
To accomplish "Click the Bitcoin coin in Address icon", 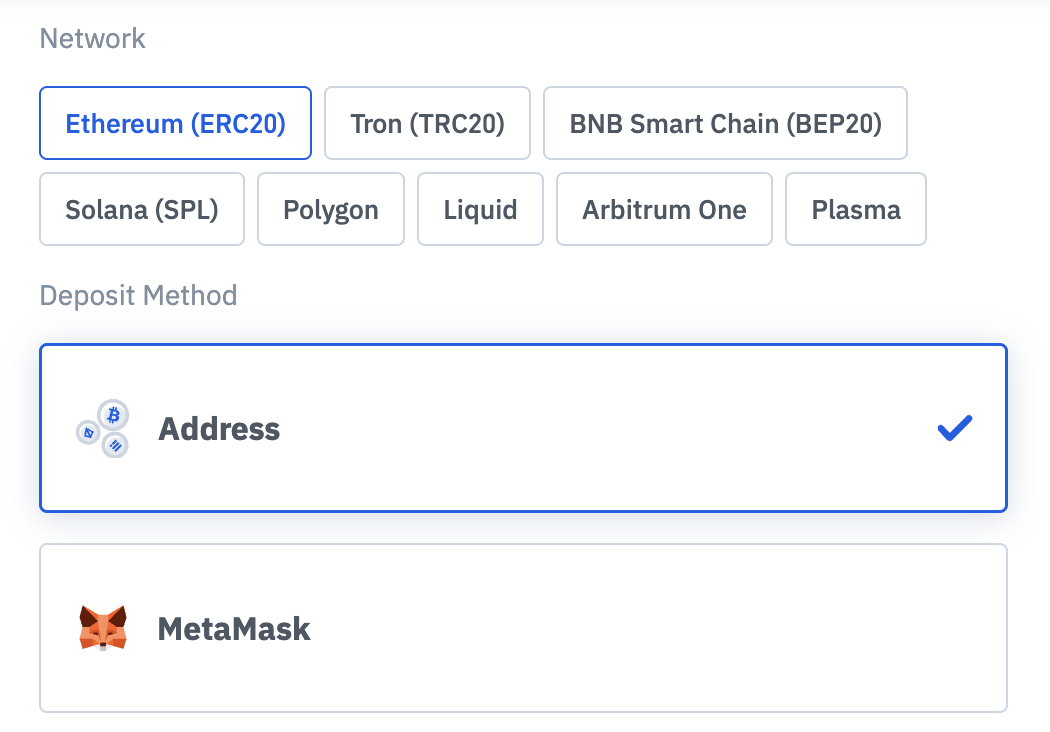I will pos(114,413).
